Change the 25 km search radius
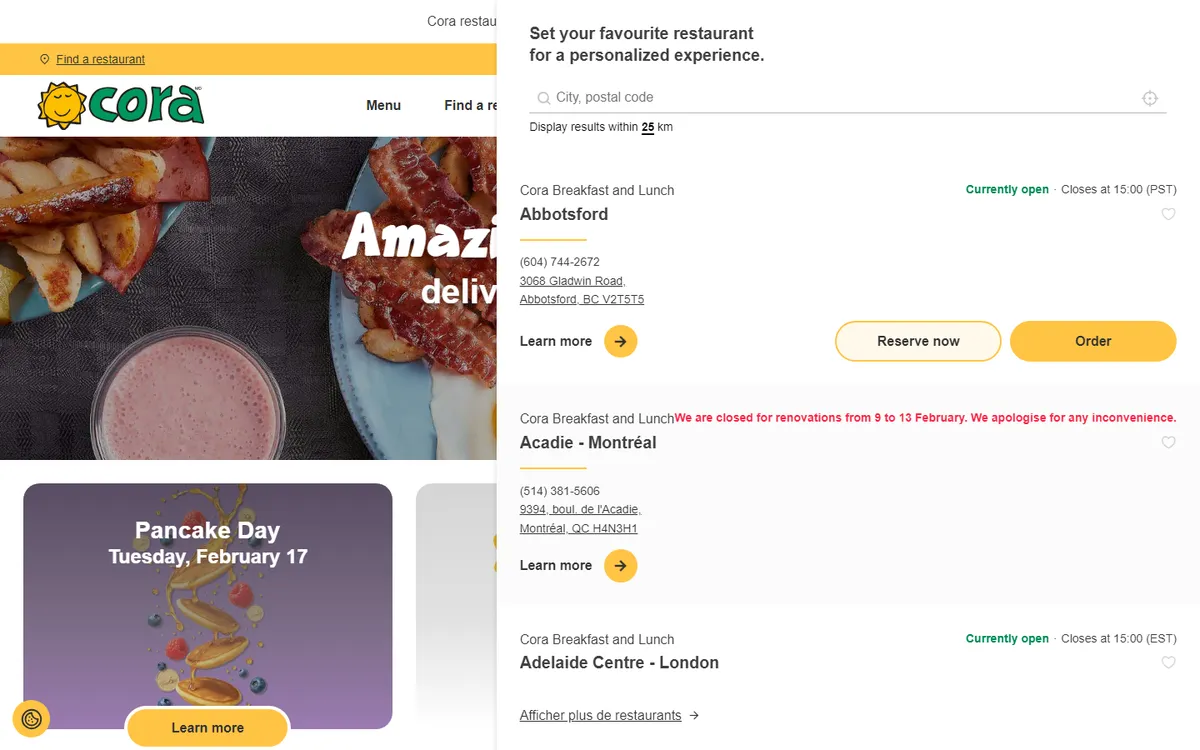This screenshot has height=750, width=1200. click(x=648, y=128)
